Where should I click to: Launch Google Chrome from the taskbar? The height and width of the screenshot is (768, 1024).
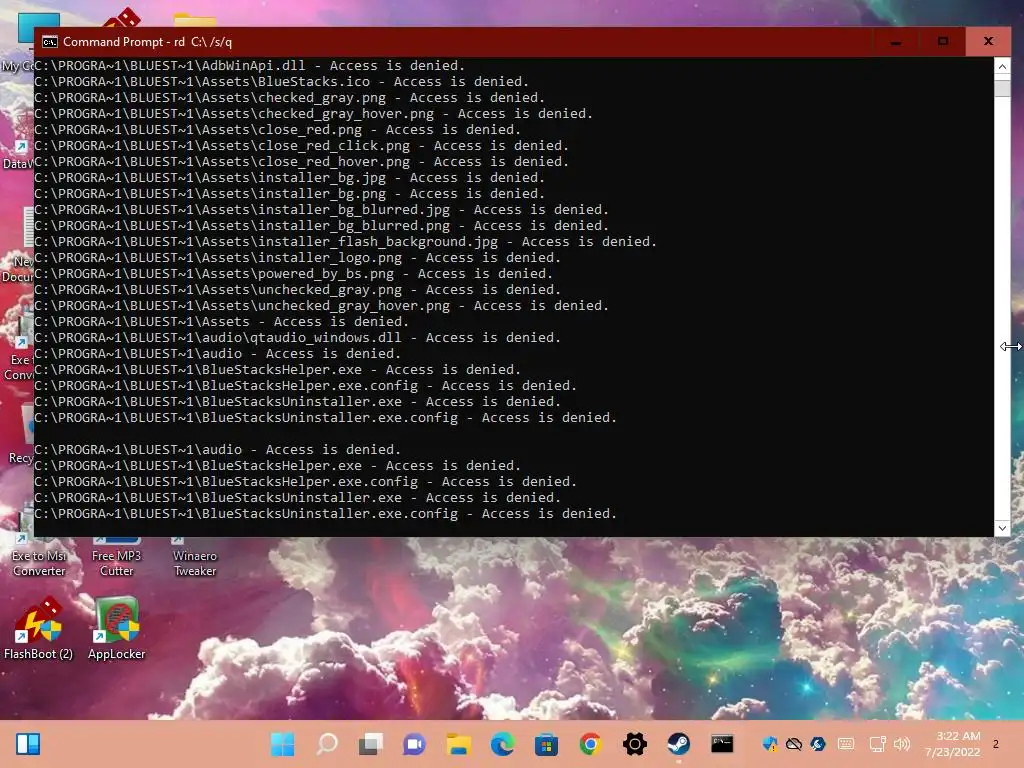tap(590, 744)
